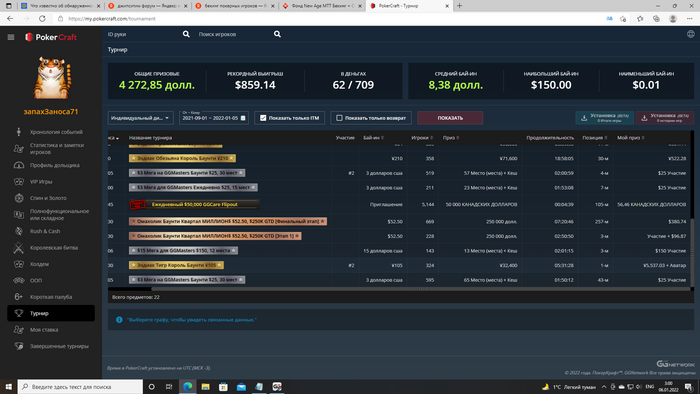This screenshot has width=700, height=394.
Task: Click the maroon Установка download button
Action: [x=665, y=118]
